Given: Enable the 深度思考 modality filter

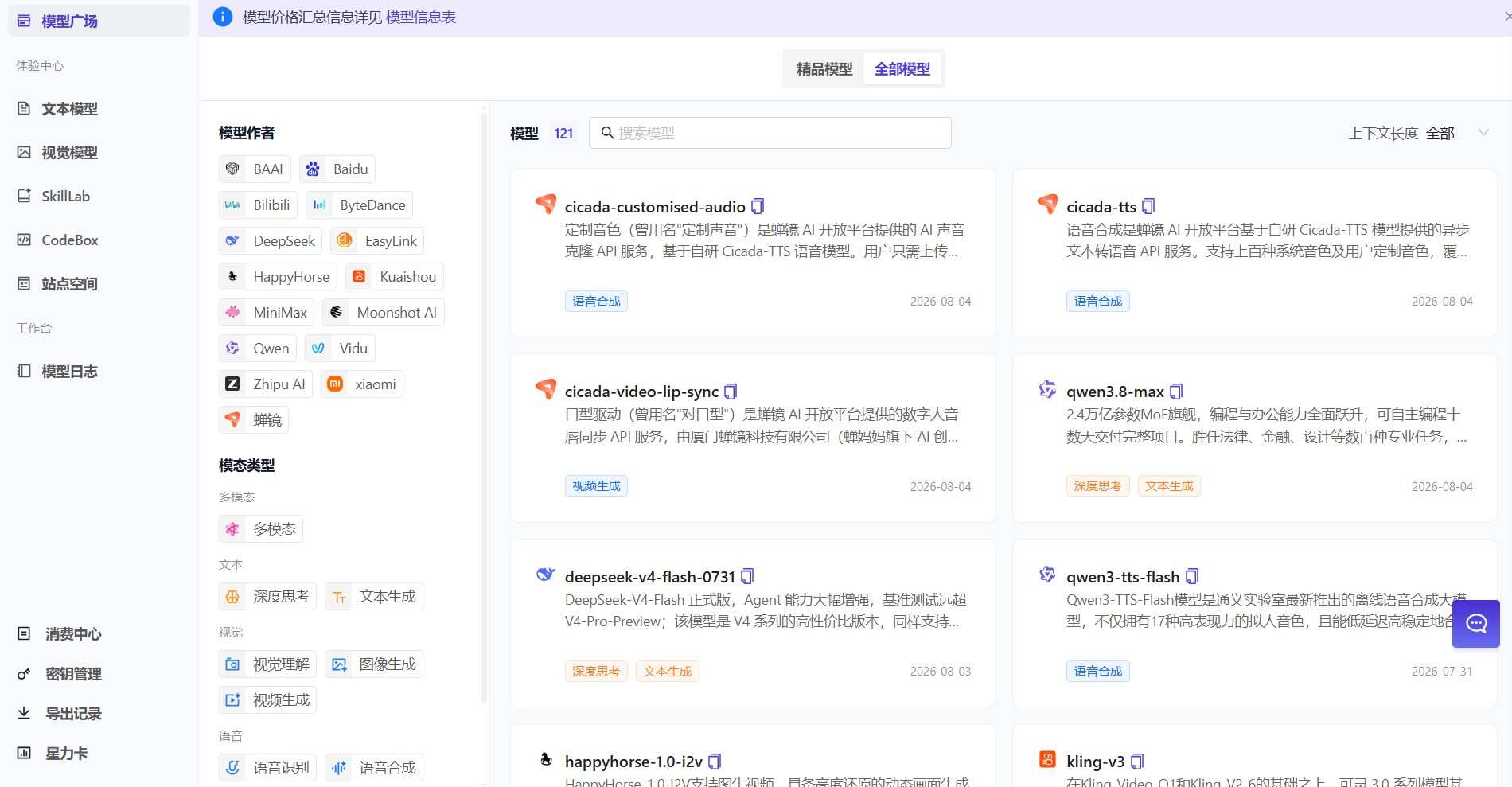Looking at the screenshot, I should pyautogui.click(x=268, y=596).
